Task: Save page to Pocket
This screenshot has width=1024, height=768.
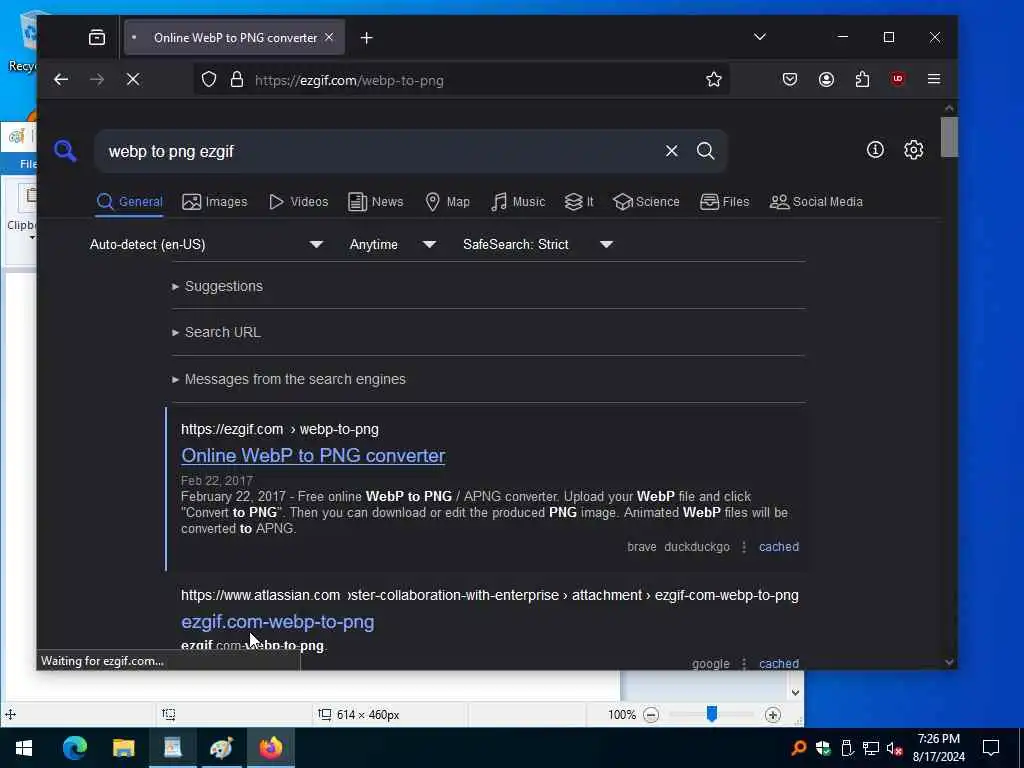Action: (790, 80)
